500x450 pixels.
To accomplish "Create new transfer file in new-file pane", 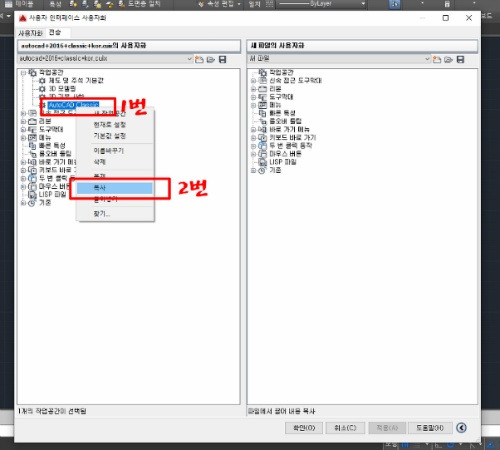I will coord(436,59).
